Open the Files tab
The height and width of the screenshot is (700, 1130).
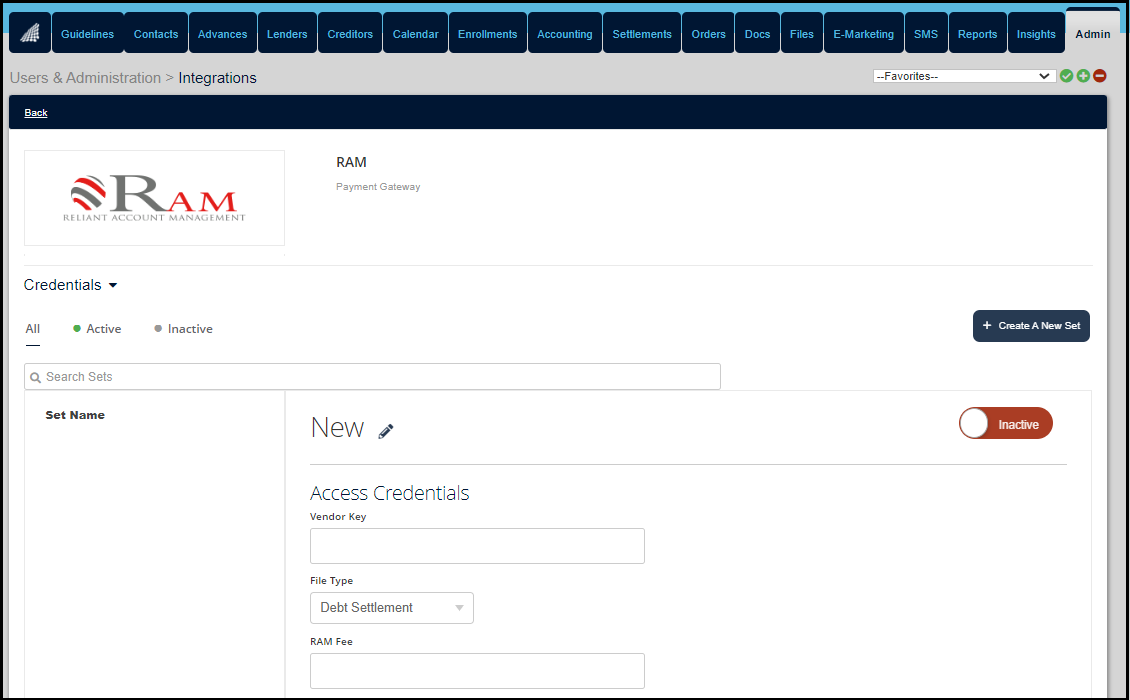[x=801, y=33]
